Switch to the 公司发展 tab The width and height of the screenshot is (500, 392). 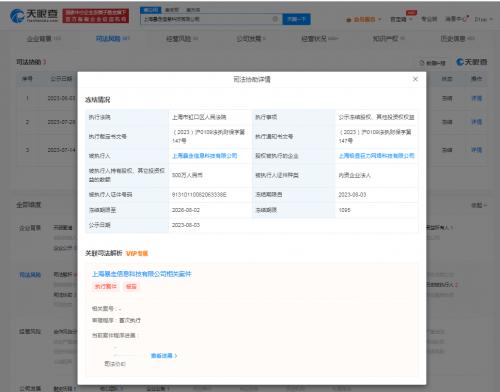pos(251,39)
